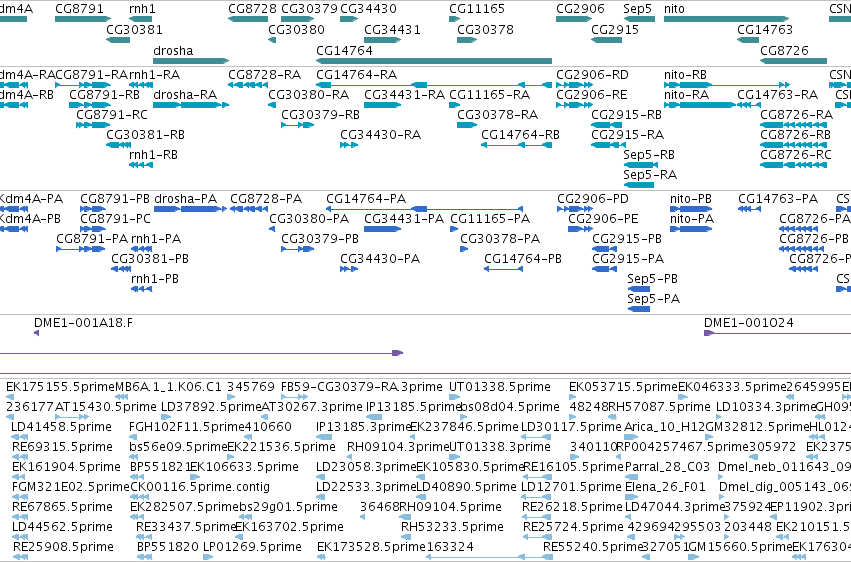Select protein CG14764-PA label
851x562 pixels.
[x=366, y=199]
